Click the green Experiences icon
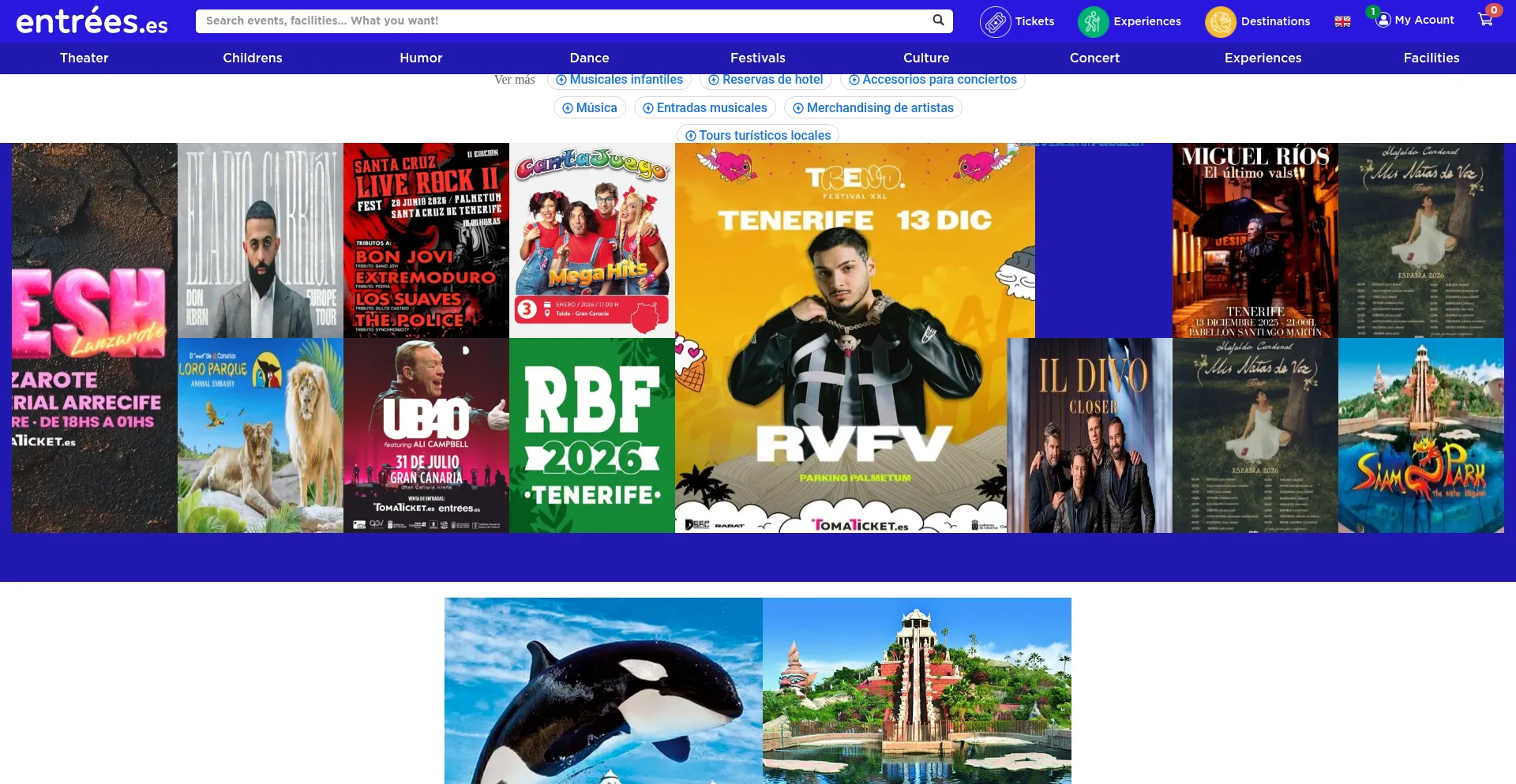The height and width of the screenshot is (784, 1516). click(x=1093, y=22)
